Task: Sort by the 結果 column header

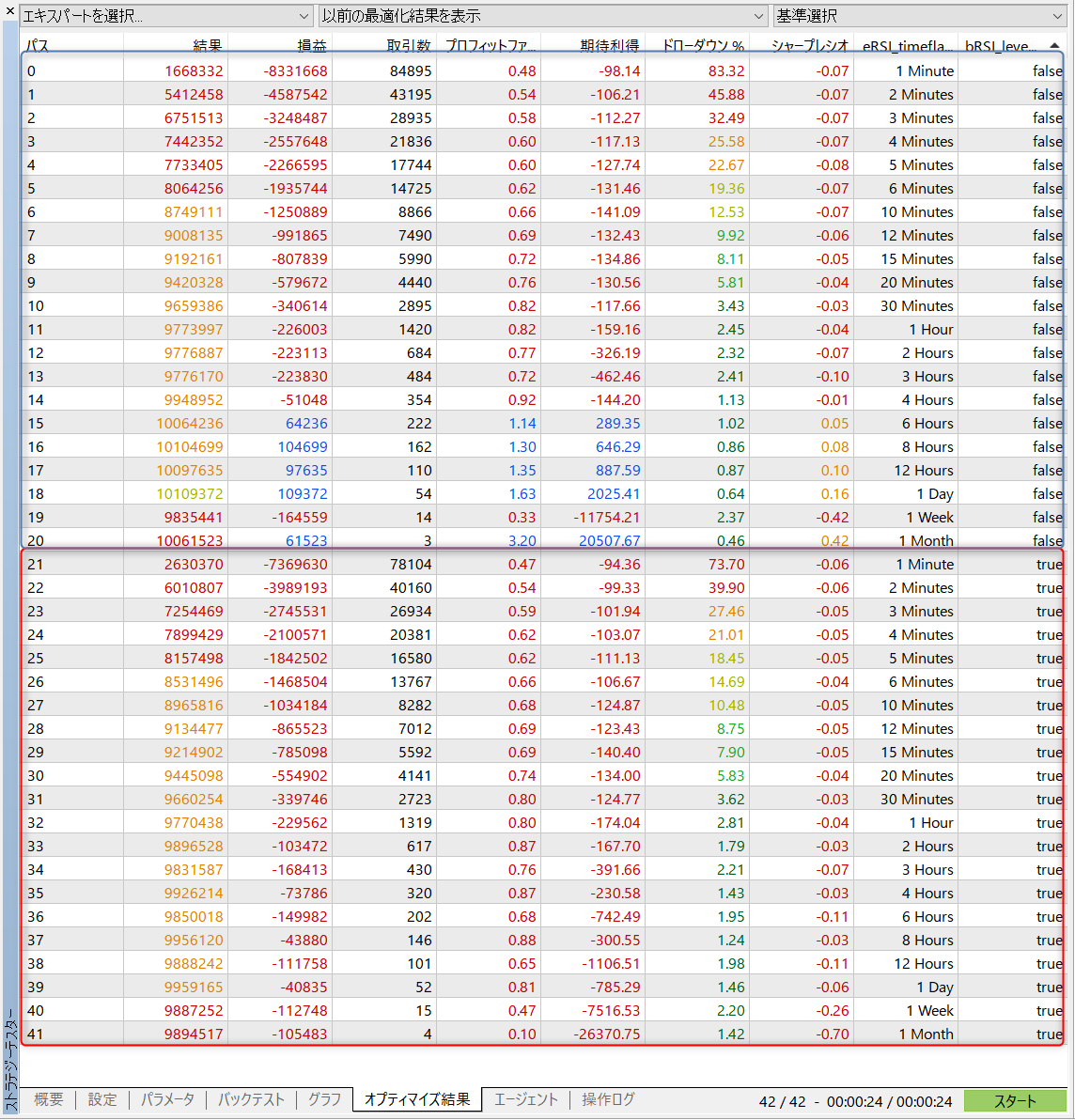Action: pyautogui.click(x=207, y=46)
